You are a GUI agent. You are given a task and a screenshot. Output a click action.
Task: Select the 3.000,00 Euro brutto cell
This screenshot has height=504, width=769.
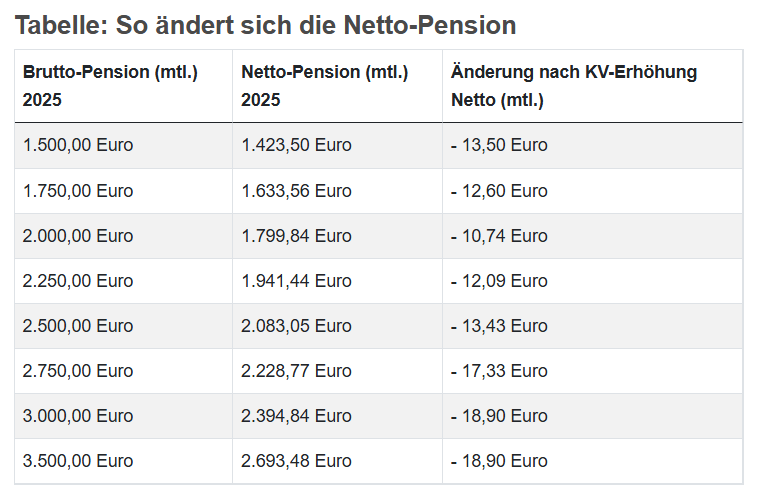[78, 416]
